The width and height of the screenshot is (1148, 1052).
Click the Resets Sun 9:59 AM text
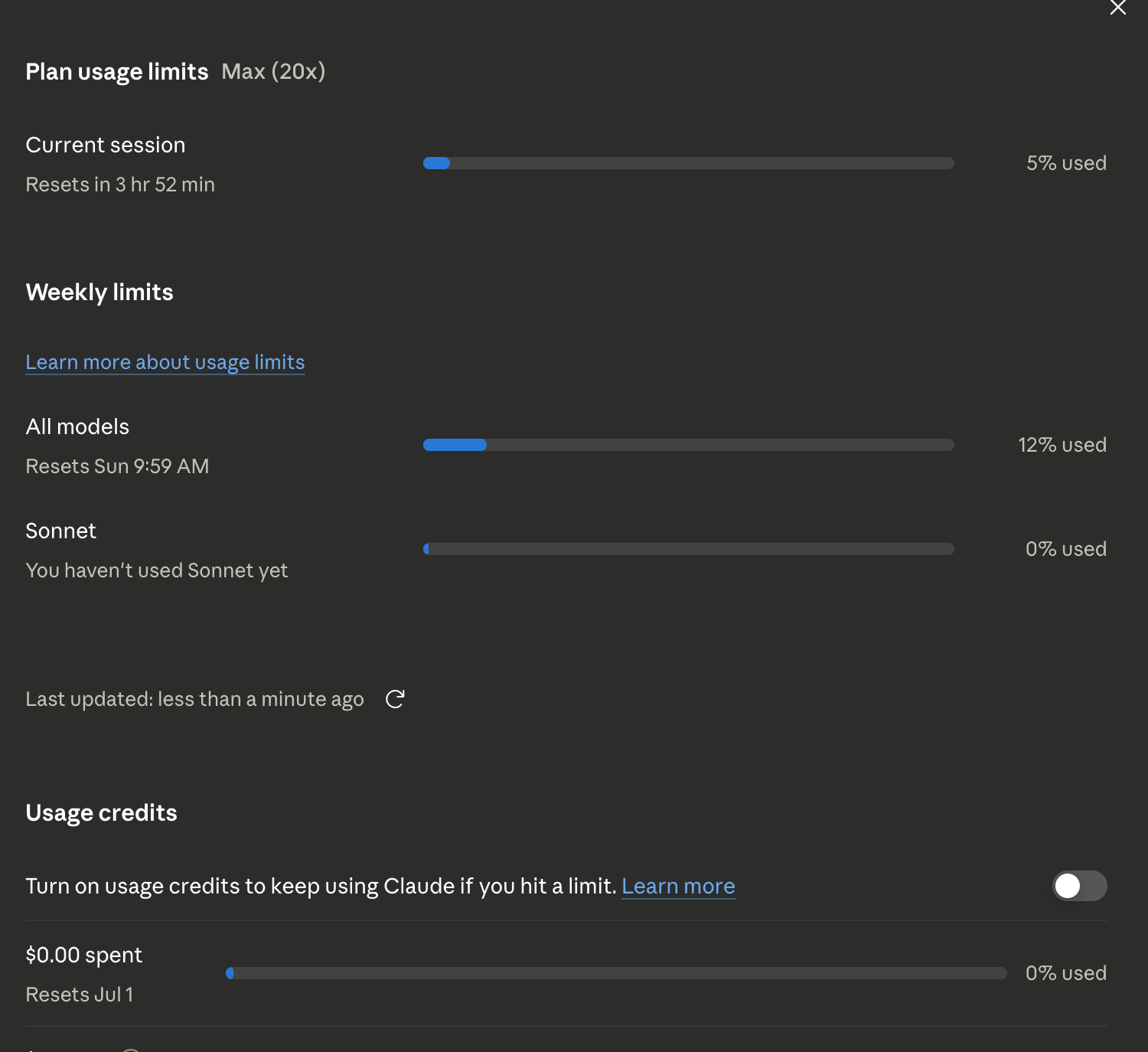[x=117, y=466]
